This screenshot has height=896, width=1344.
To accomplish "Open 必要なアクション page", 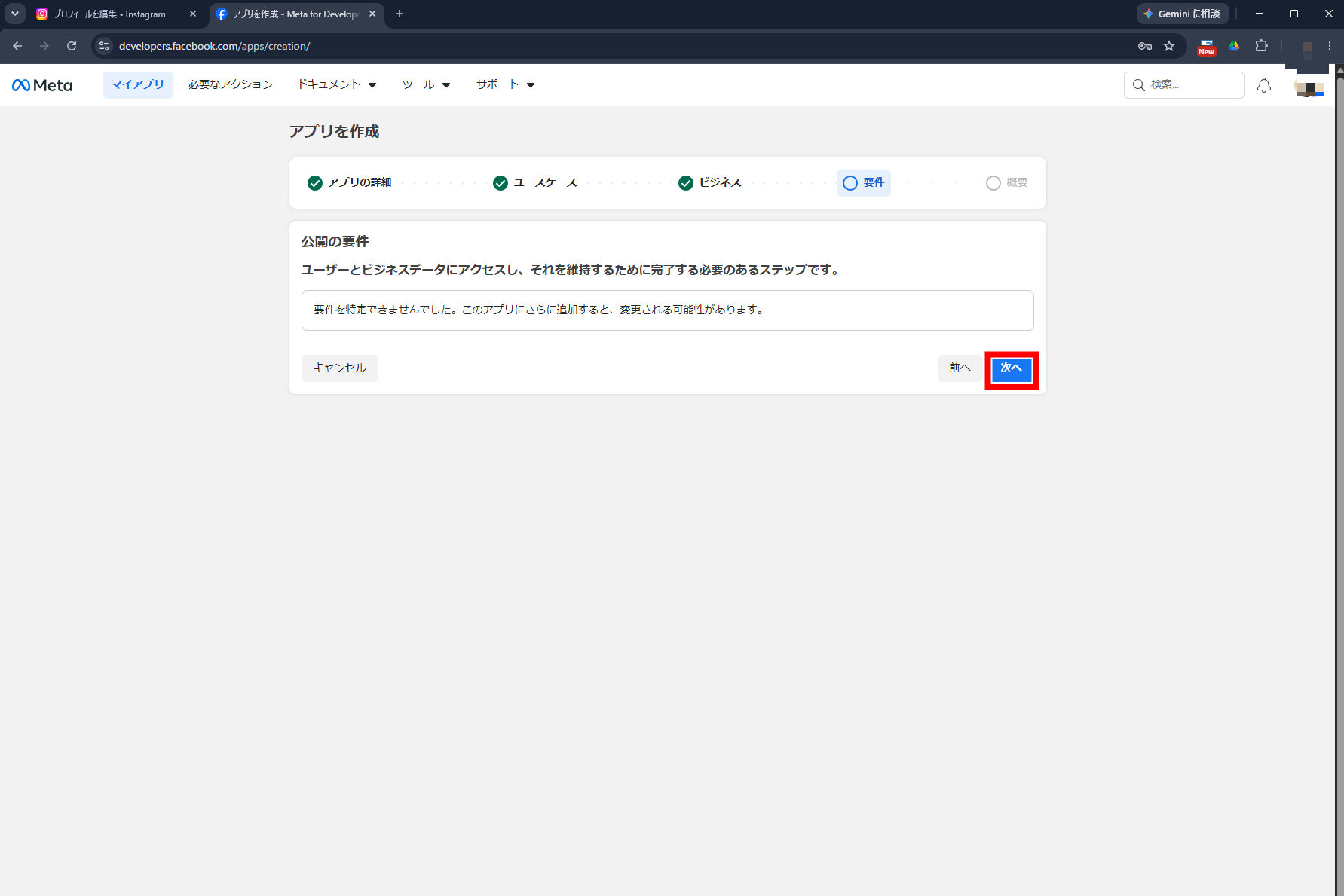I will [231, 85].
